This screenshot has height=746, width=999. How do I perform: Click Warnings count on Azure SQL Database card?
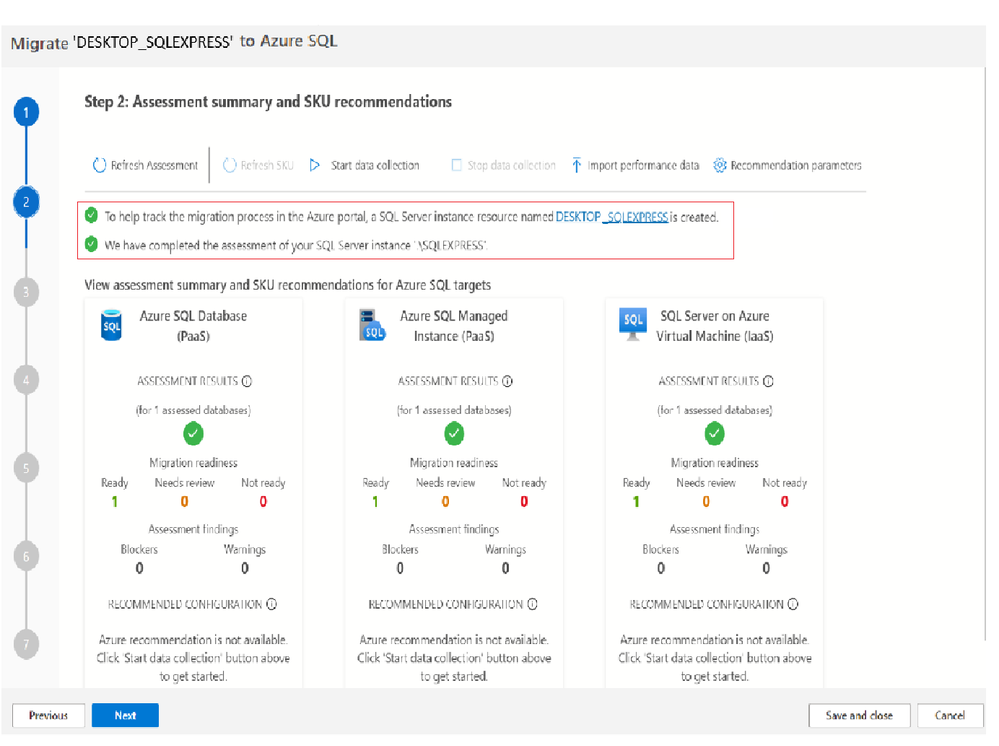click(245, 569)
